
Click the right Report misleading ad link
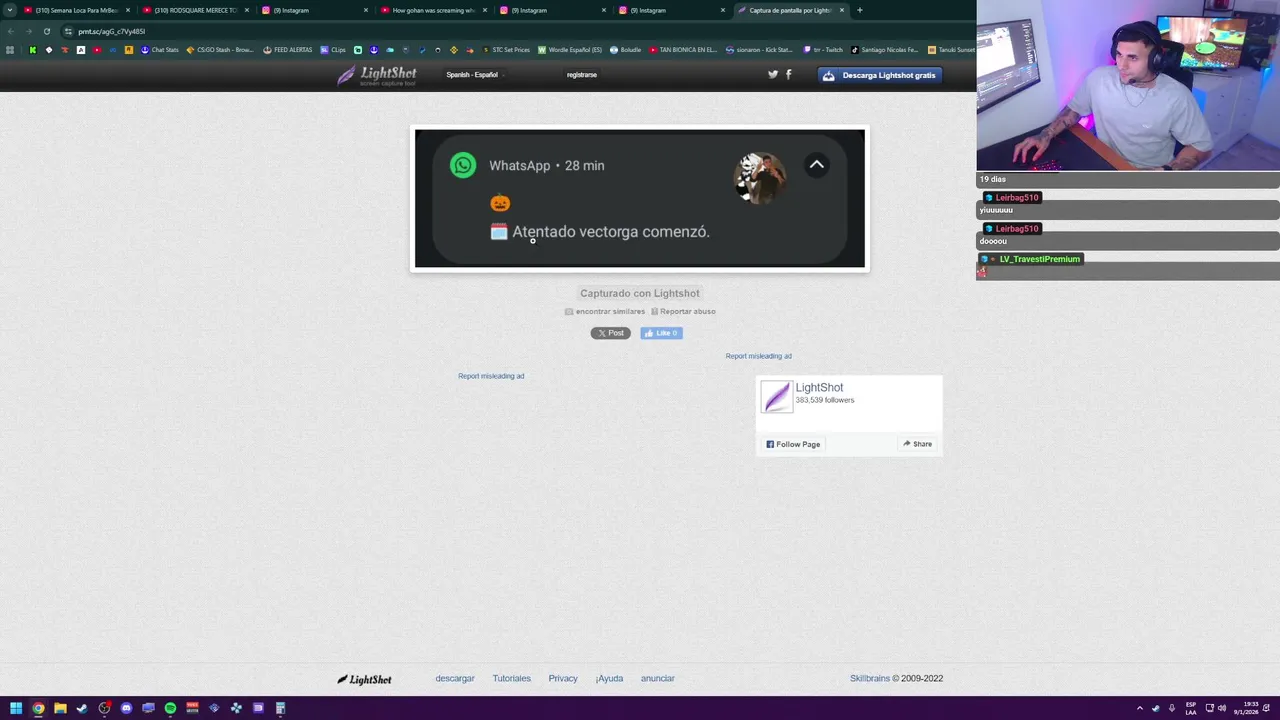pos(758,356)
